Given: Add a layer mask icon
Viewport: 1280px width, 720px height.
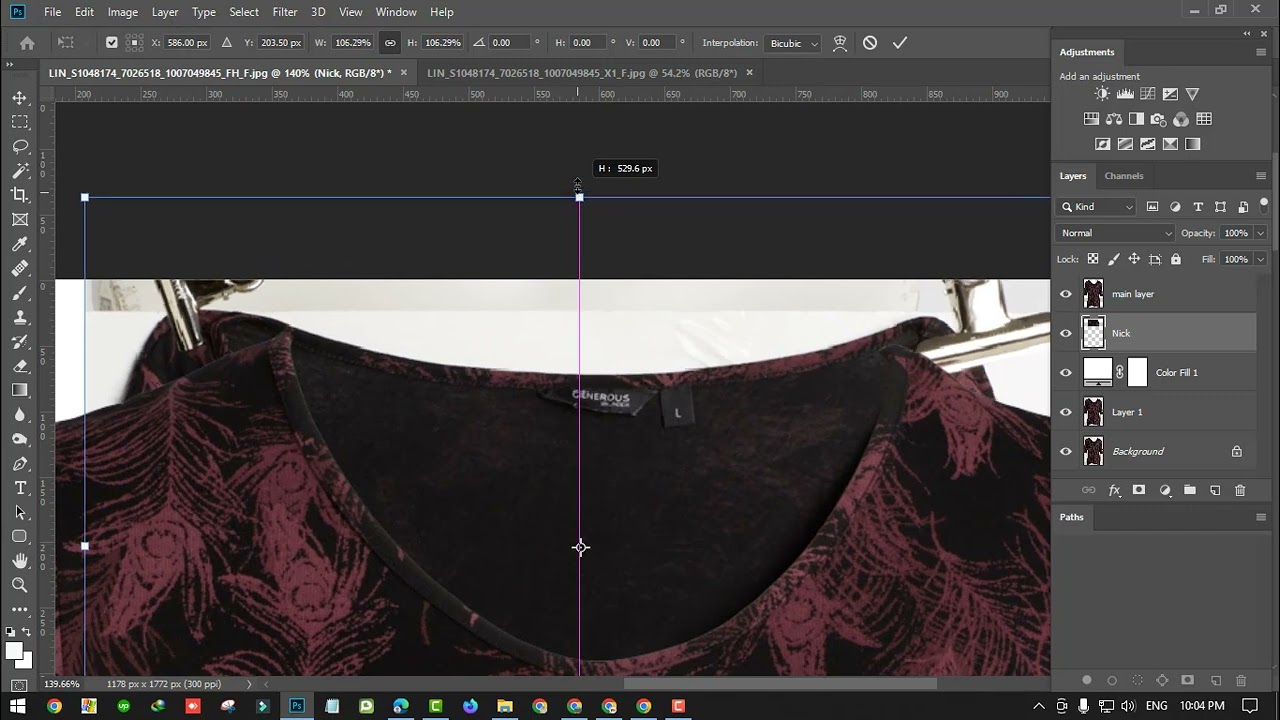Looking at the screenshot, I should 1139,490.
